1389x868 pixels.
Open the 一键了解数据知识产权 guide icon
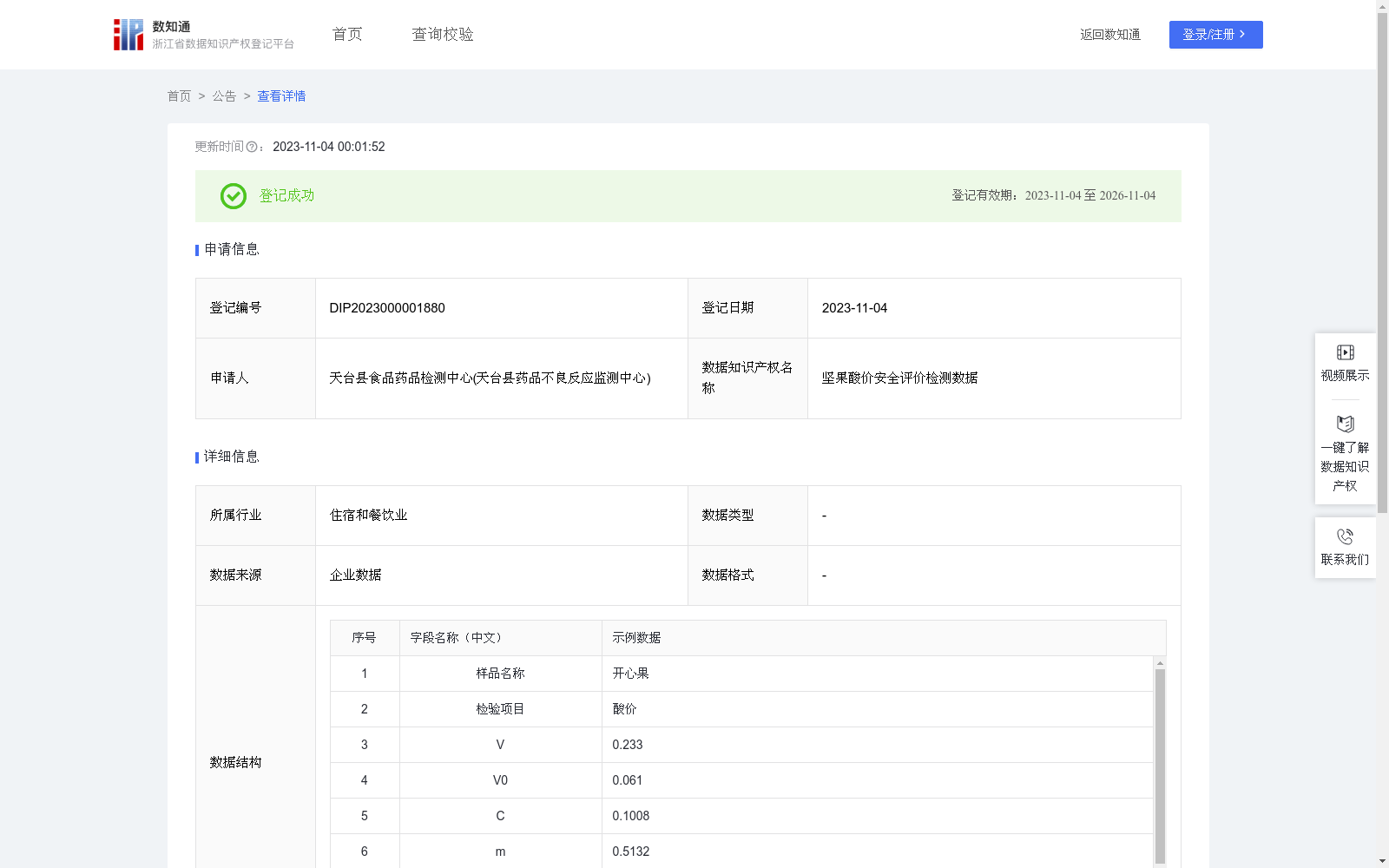point(1346,424)
